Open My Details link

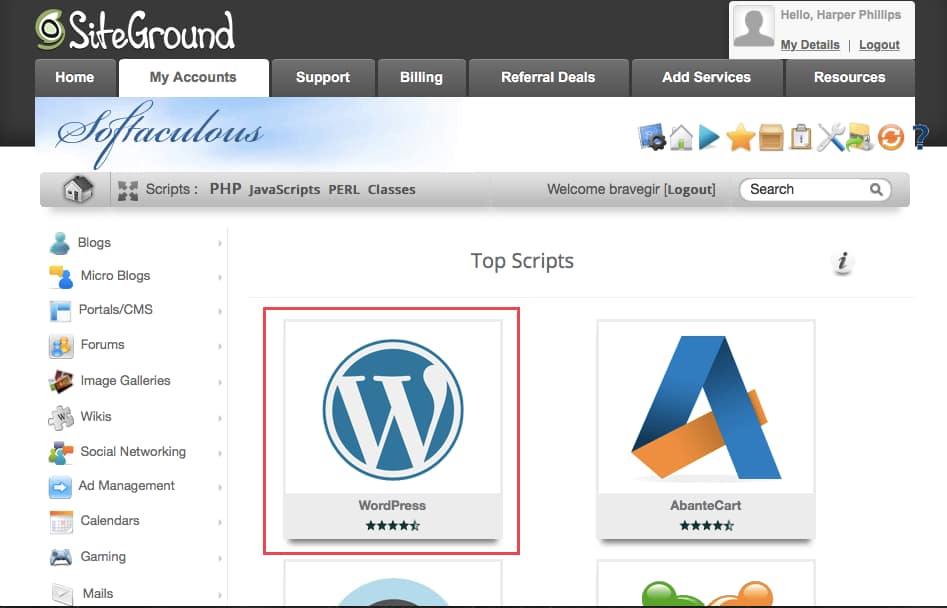coord(810,45)
